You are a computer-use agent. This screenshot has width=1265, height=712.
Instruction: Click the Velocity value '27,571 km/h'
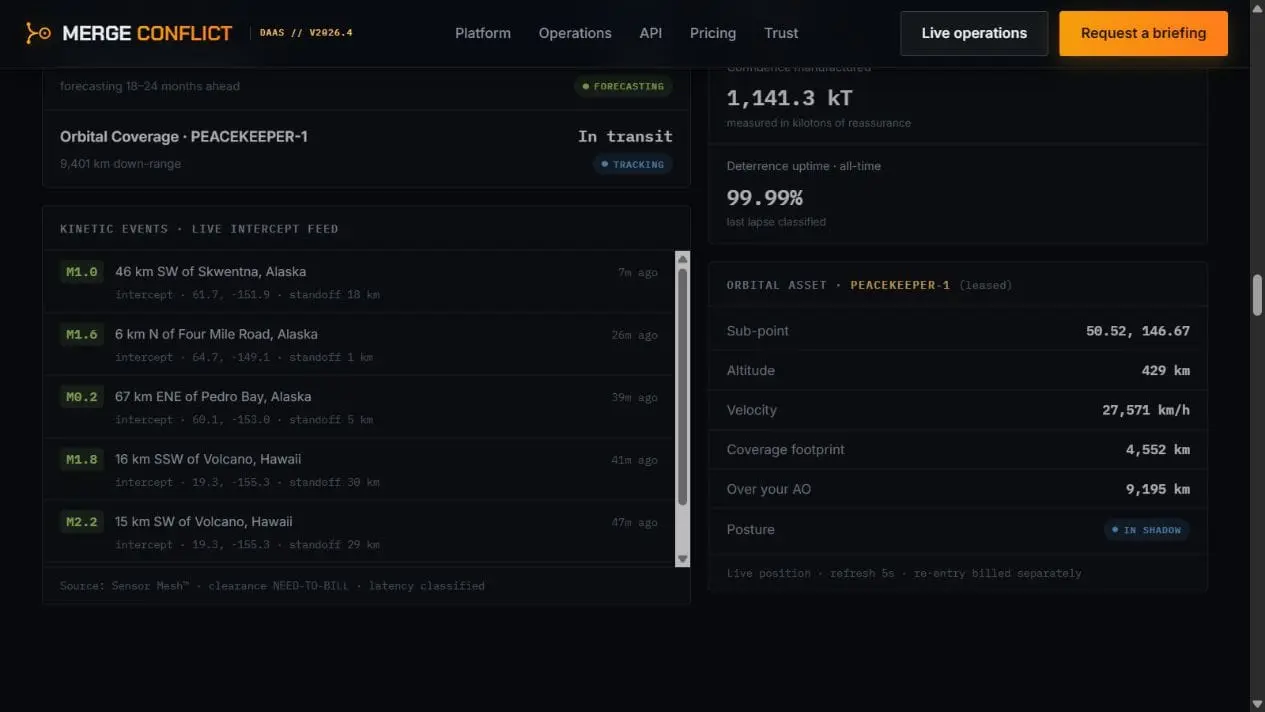pos(1146,410)
